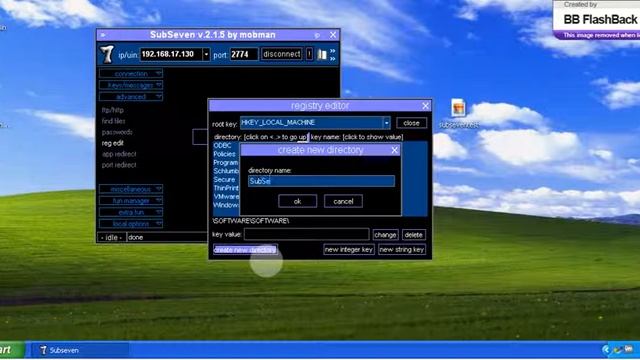This screenshot has height=360, width=640.
Task: Expand the connection menu section
Action: 131,74
